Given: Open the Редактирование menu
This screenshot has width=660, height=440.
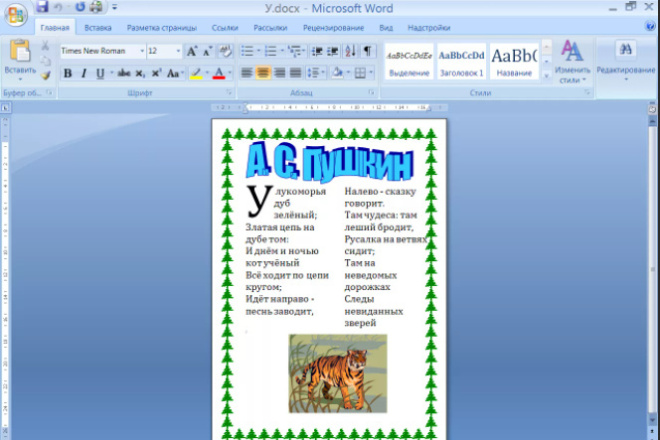Looking at the screenshot, I should coord(625,61).
